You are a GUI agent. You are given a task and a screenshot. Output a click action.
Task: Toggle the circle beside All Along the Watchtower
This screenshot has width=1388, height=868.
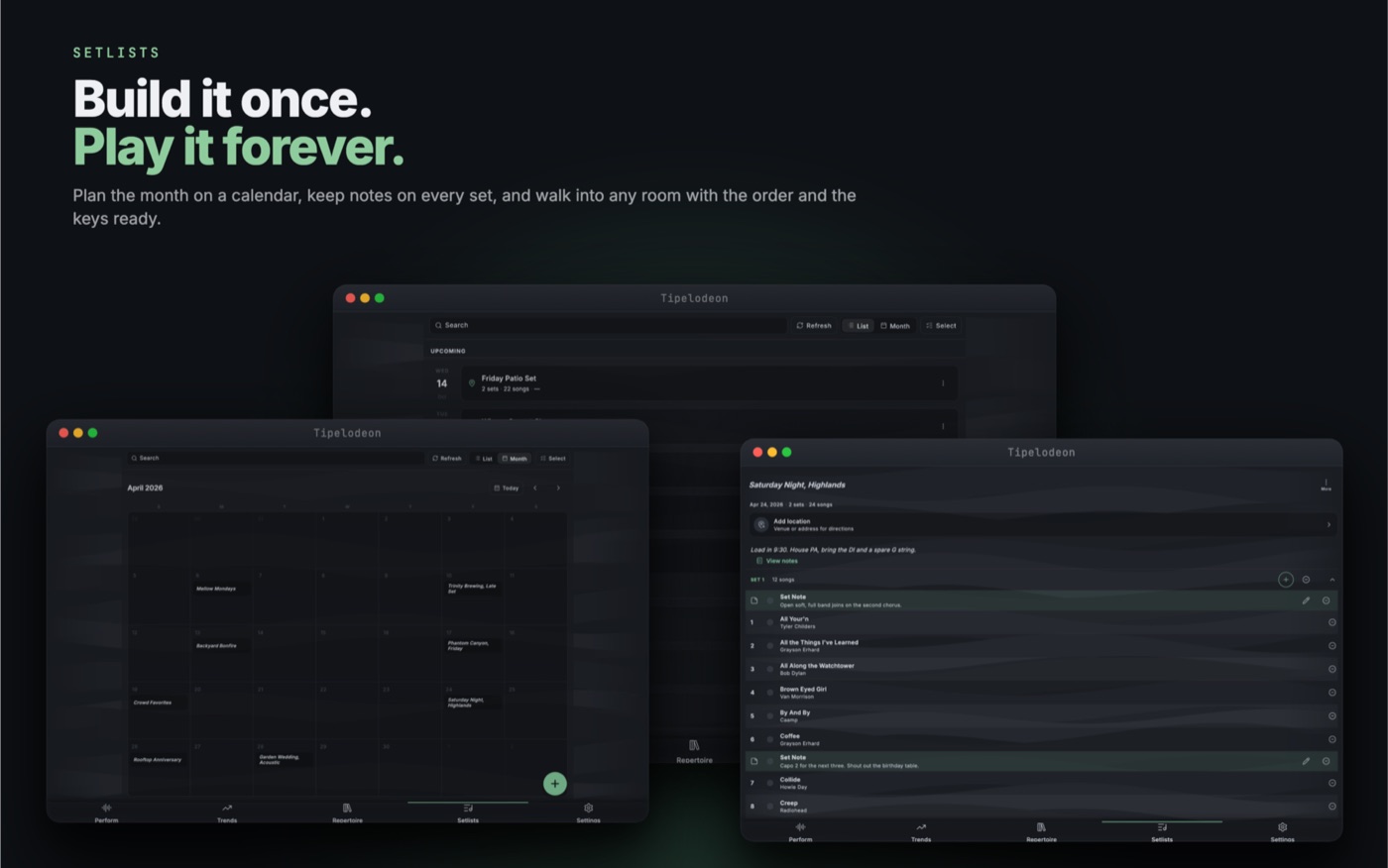pyautogui.click(x=770, y=669)
